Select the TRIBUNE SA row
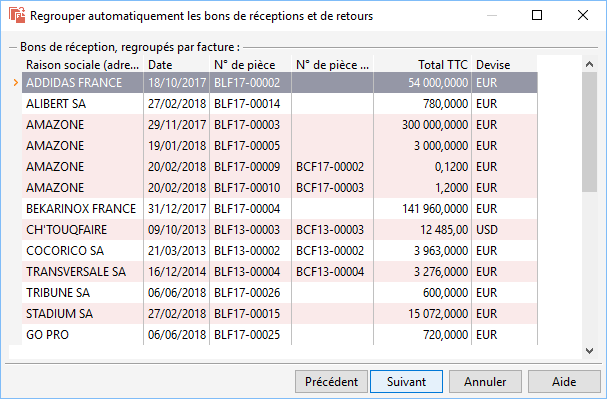The width and height of the screenshot is (607, 399). click(x=279, y=293)
